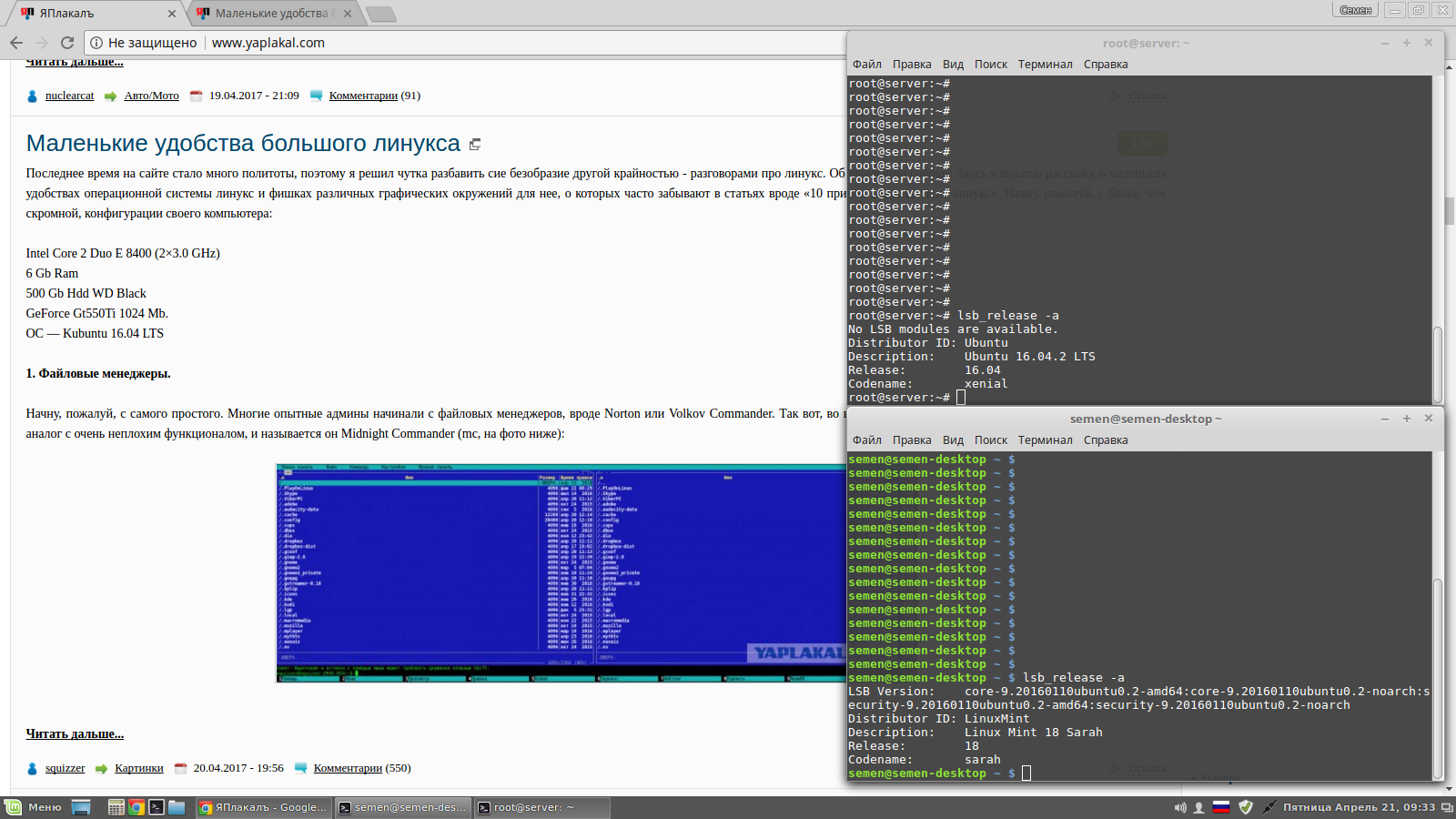1456x819 pixels.
Task: Open the update manager shield icon
Action: click(1246, 807)
